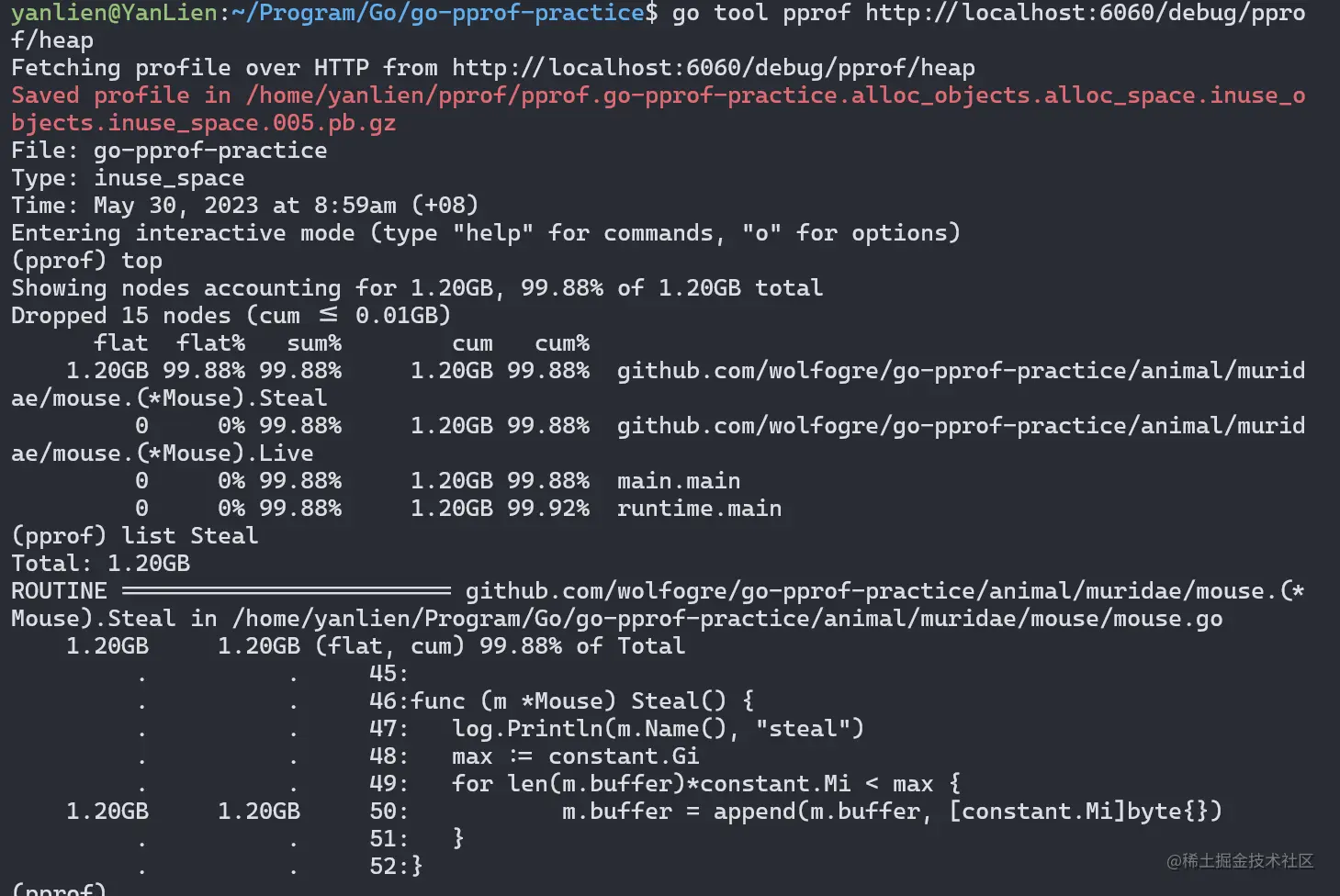Click the "func (m *Mouse) Steal()" source line

click(x=582, y=701)
